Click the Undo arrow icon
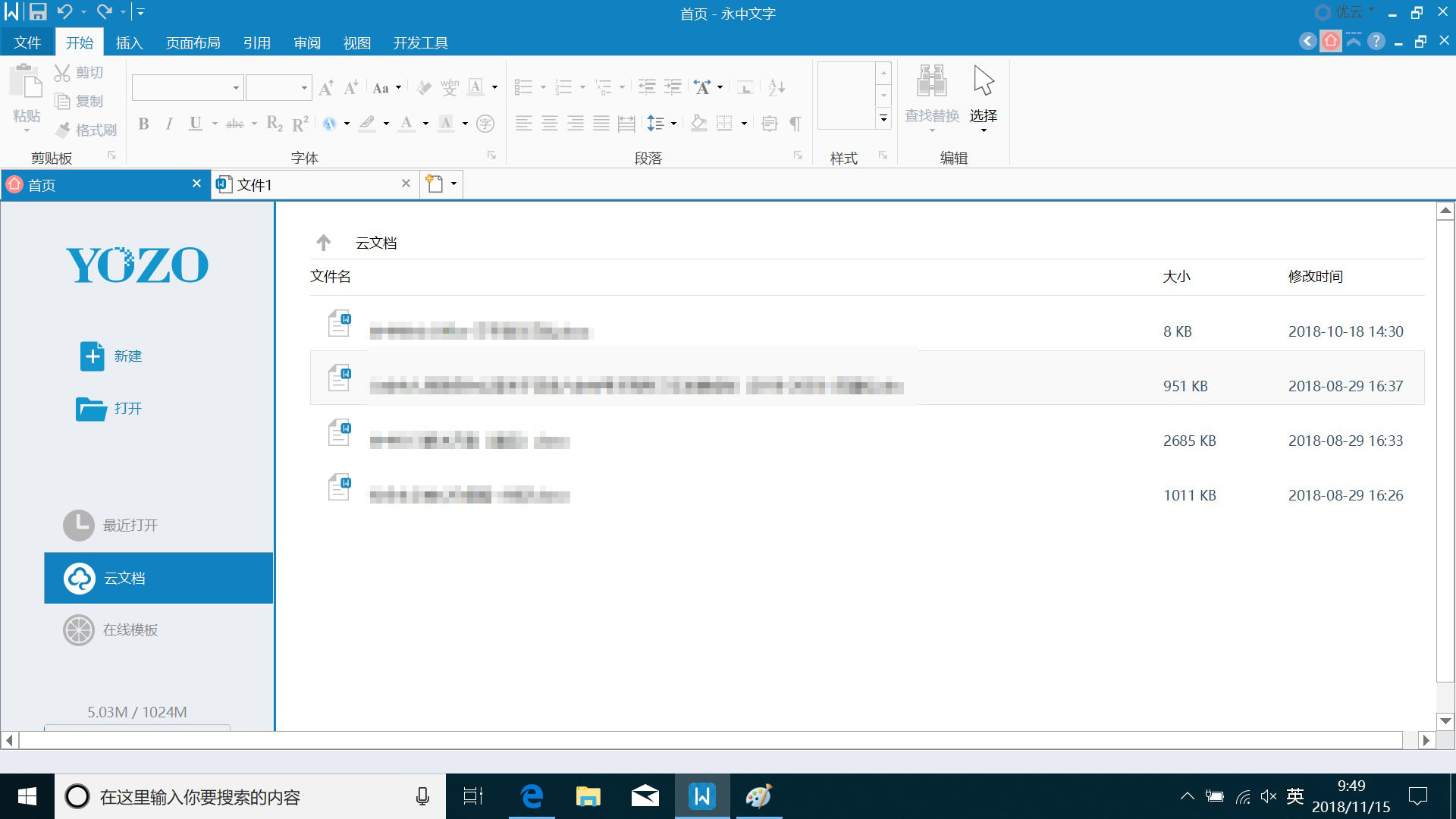The image size is (1456, 819). tap(64, 11)
